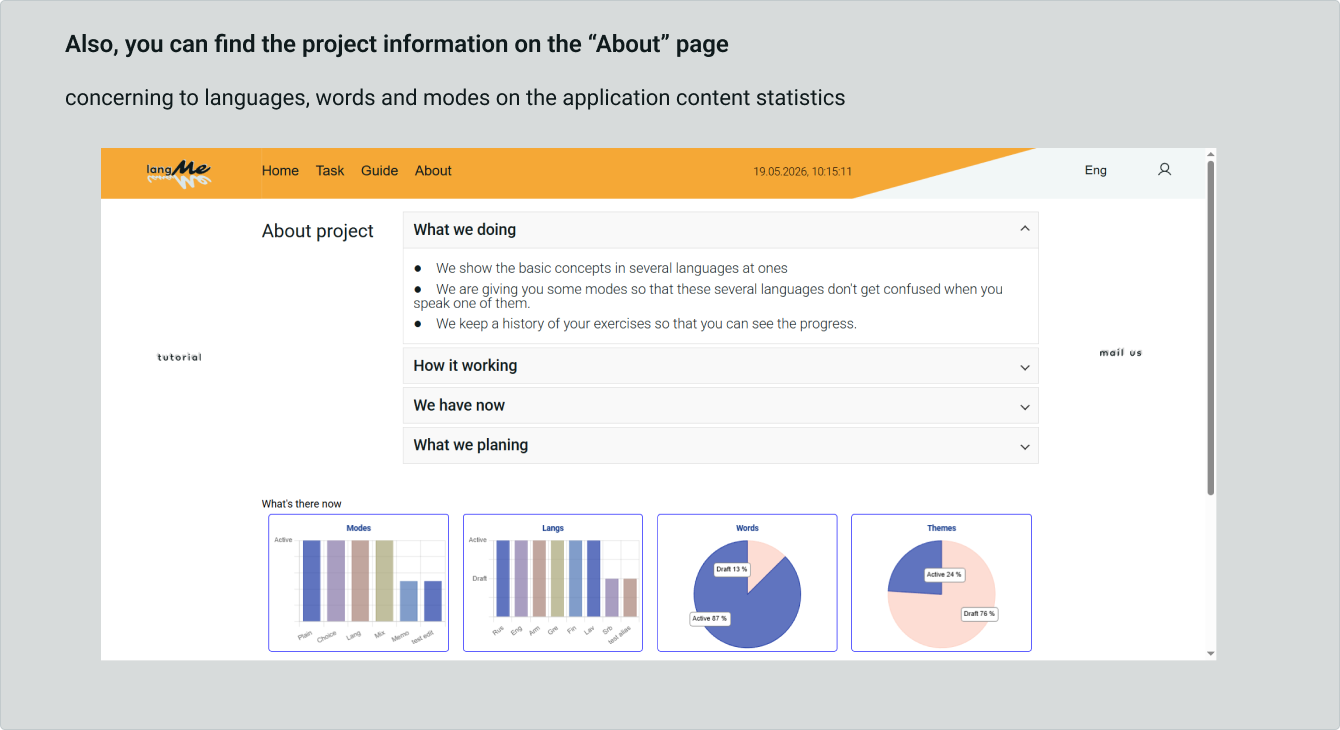Click the tutorial link
The height and width of the screenshot is (730, 1340).
click(x=179, y=357)
